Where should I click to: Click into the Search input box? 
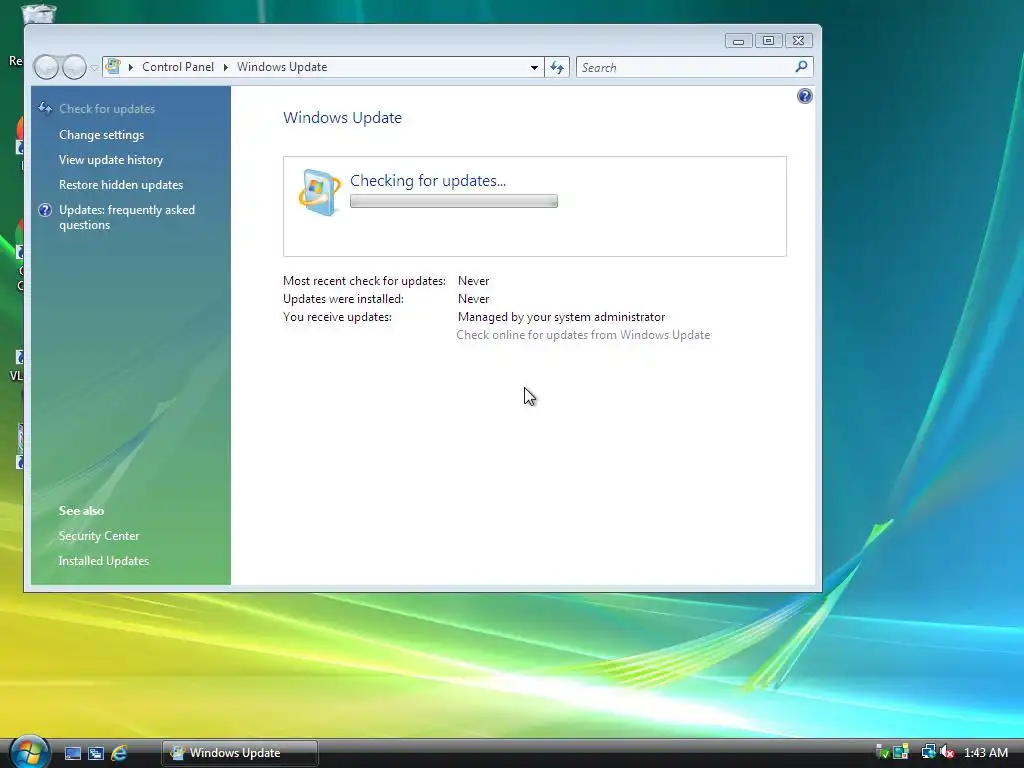click(686, 67)
